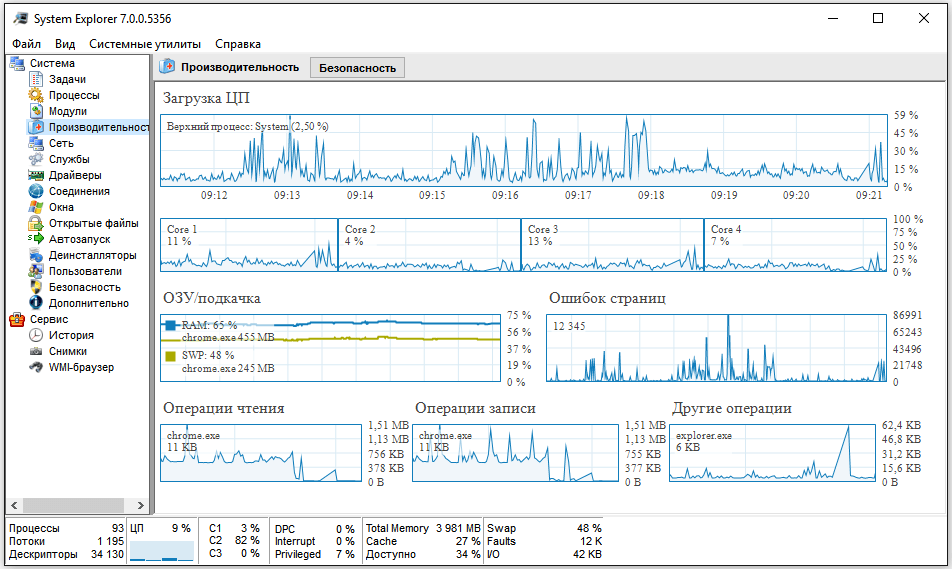952x569 pixels.
Task: Open the Файл menu
Action: click(x=27, y=44)
